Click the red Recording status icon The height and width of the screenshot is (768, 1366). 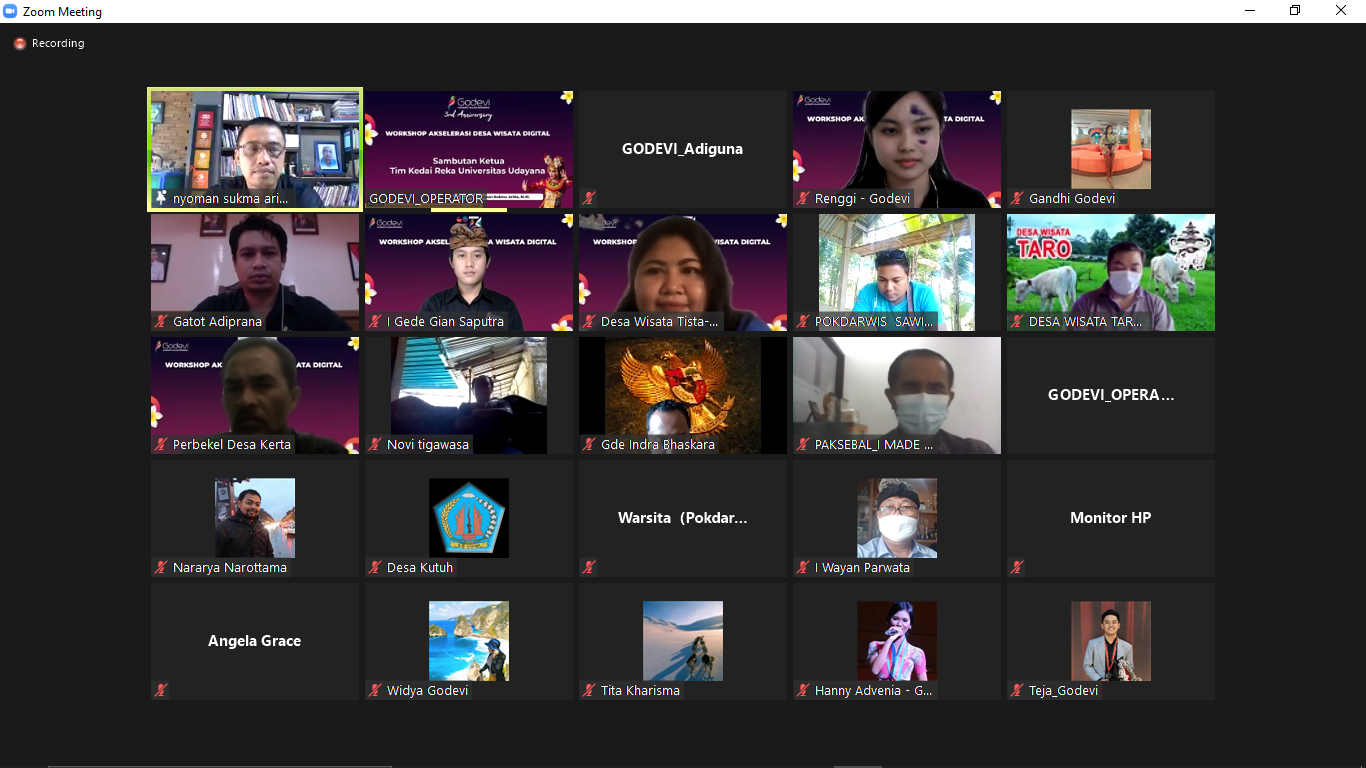click(19, 43)
